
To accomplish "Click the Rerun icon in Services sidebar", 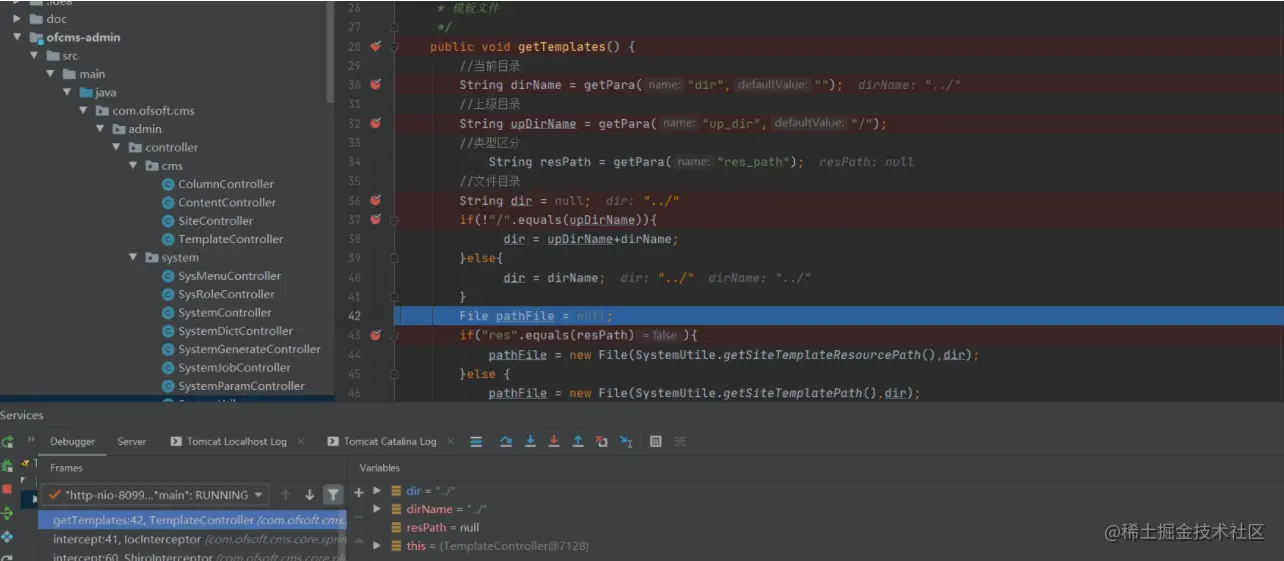I will (7, 441).
